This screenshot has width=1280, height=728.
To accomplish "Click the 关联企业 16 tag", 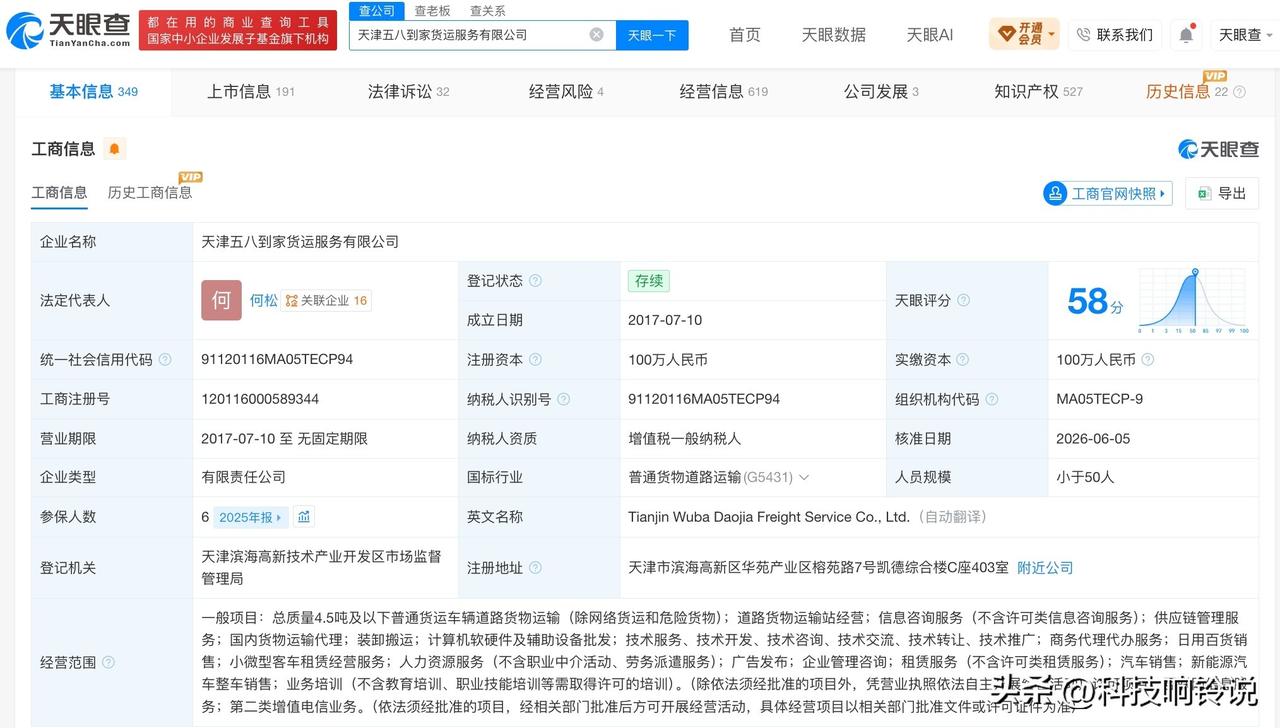I will [x=326, y=300].
